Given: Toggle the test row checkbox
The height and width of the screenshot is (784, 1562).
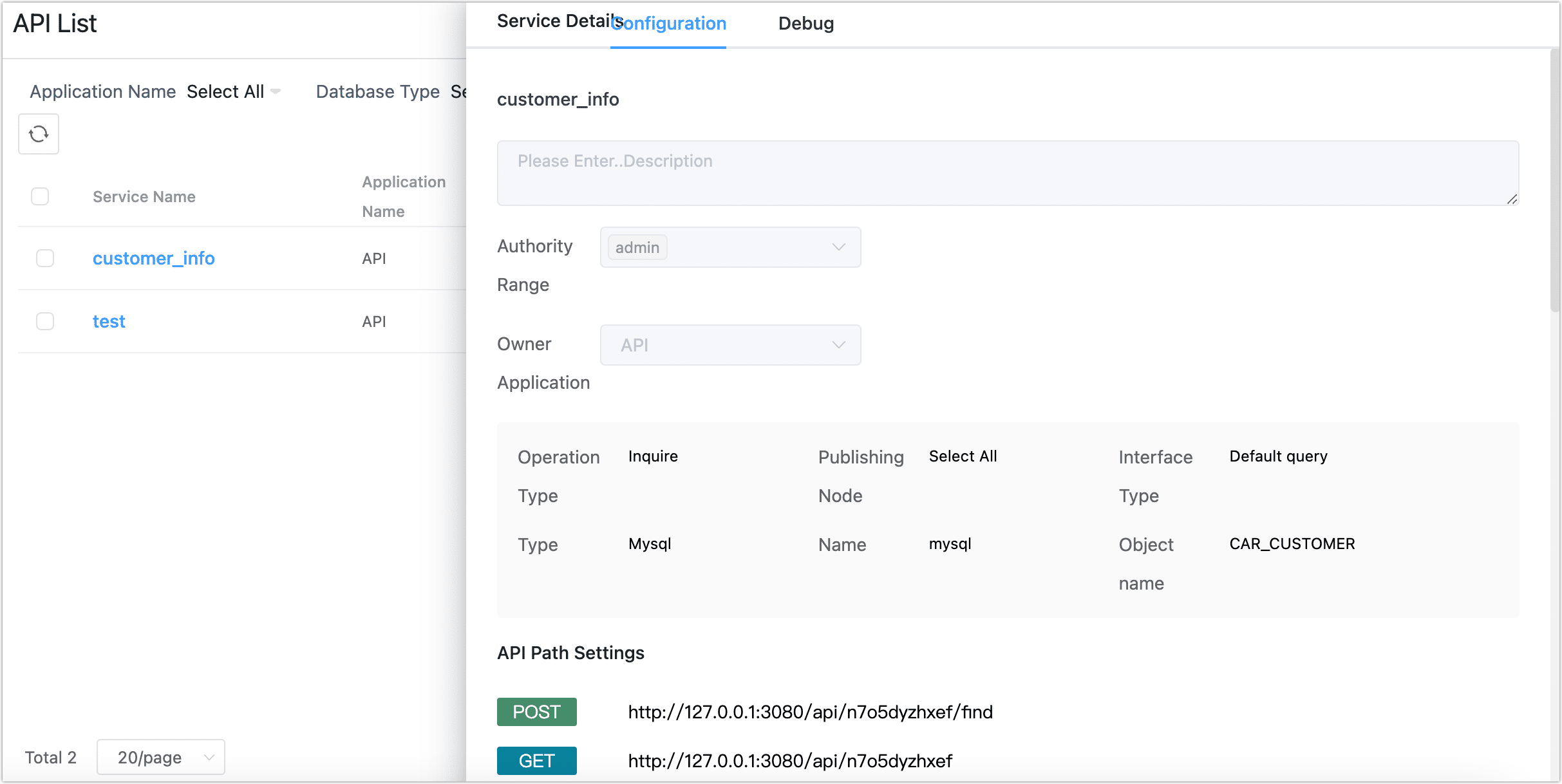Looking at the screenshot, I should coord(45,321).
